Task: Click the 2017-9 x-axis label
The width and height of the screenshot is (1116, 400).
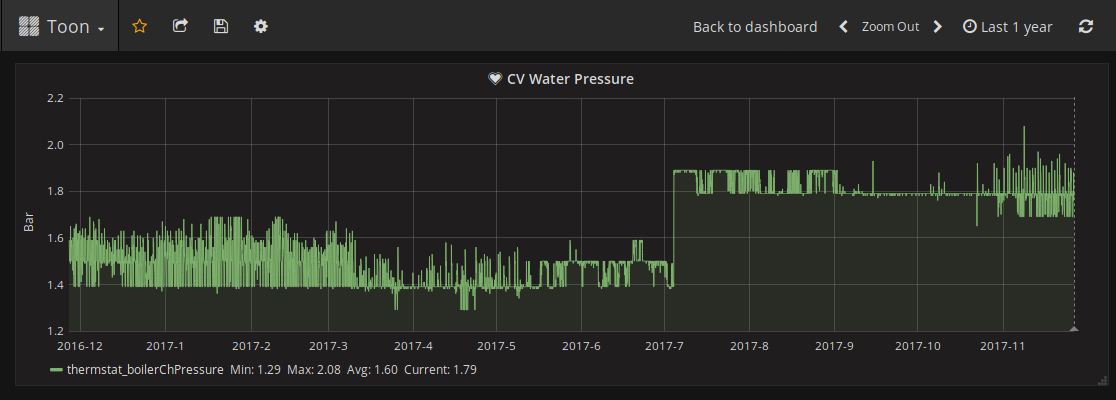Action: click(833, 346)
